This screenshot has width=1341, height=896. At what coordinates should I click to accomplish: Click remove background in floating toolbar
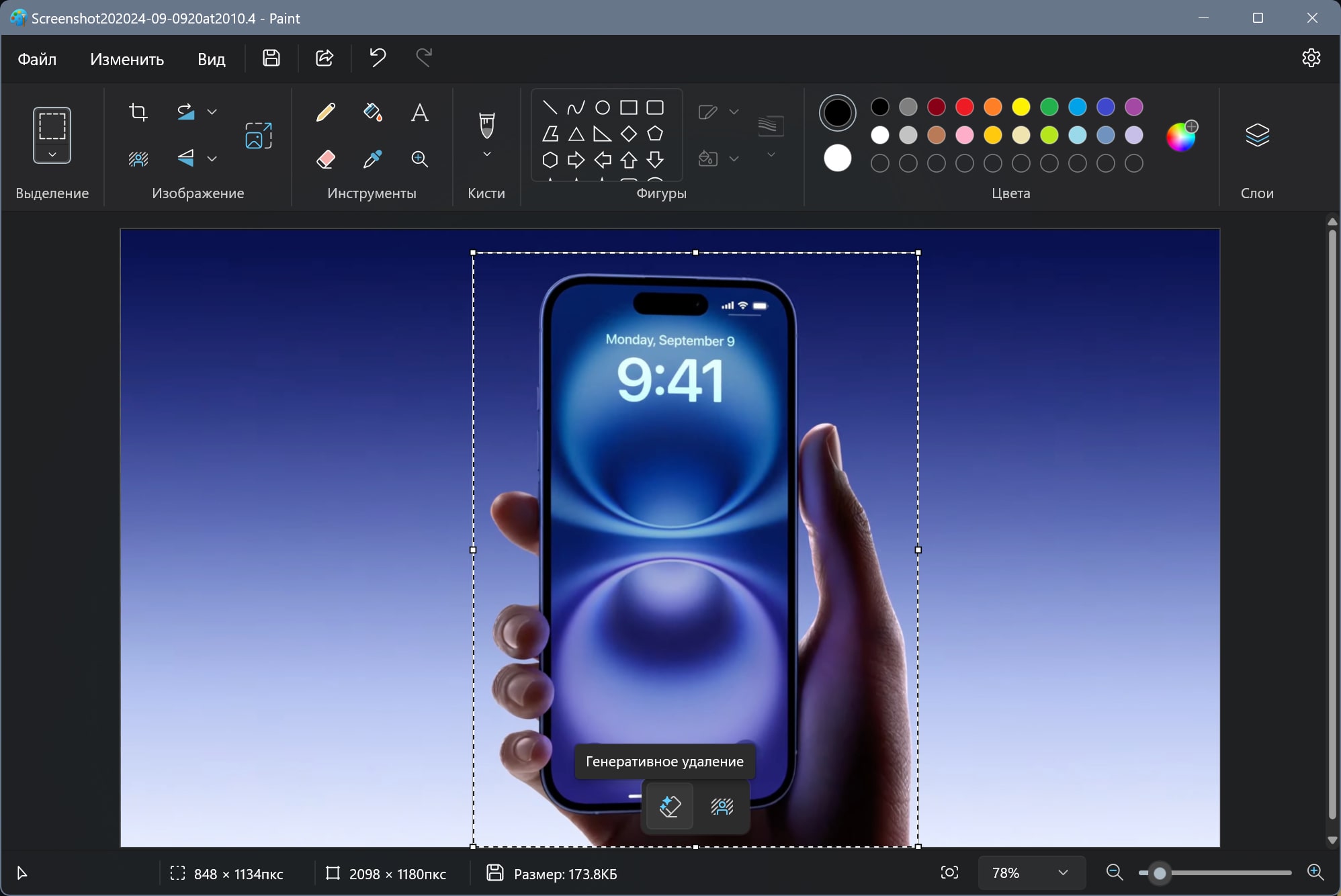coord(722,805)
